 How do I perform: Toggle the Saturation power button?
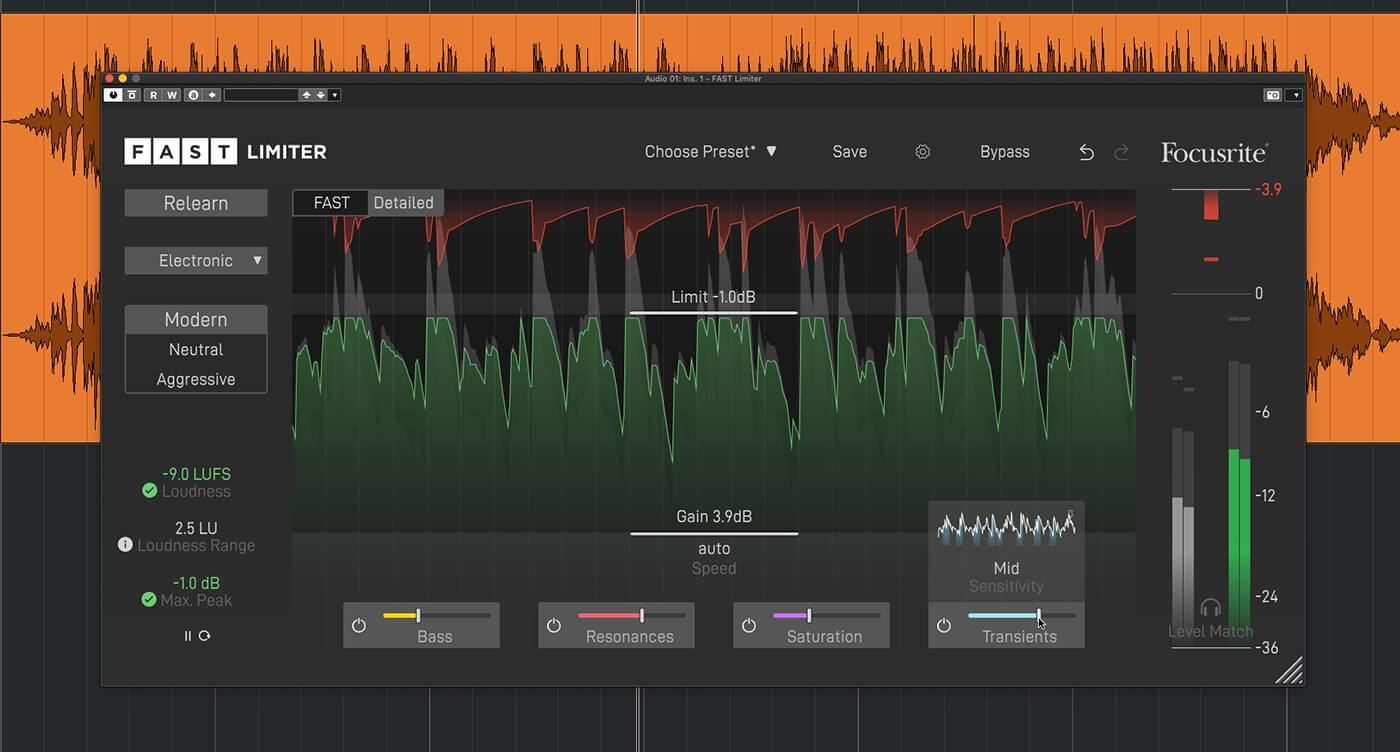pyautogui.click(x=749, y=626)
